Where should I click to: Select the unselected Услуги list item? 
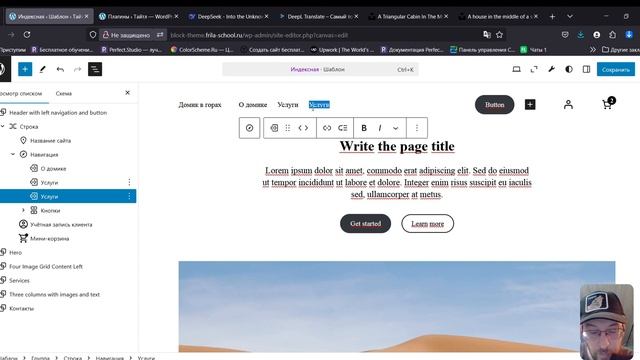tap(49, 182)
